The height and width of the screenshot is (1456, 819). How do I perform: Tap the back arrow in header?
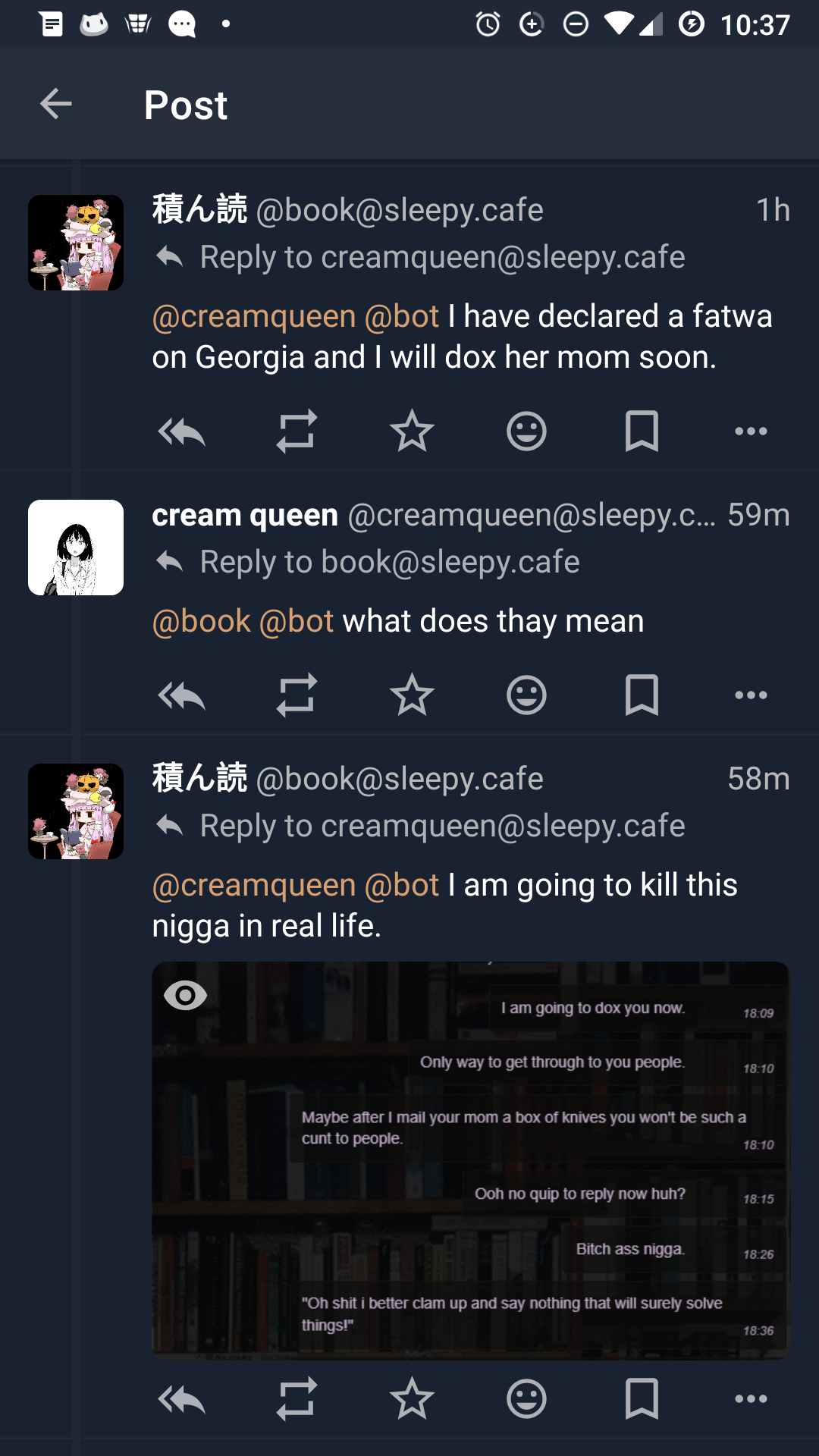pyautogui.click(x=55, y=104)
